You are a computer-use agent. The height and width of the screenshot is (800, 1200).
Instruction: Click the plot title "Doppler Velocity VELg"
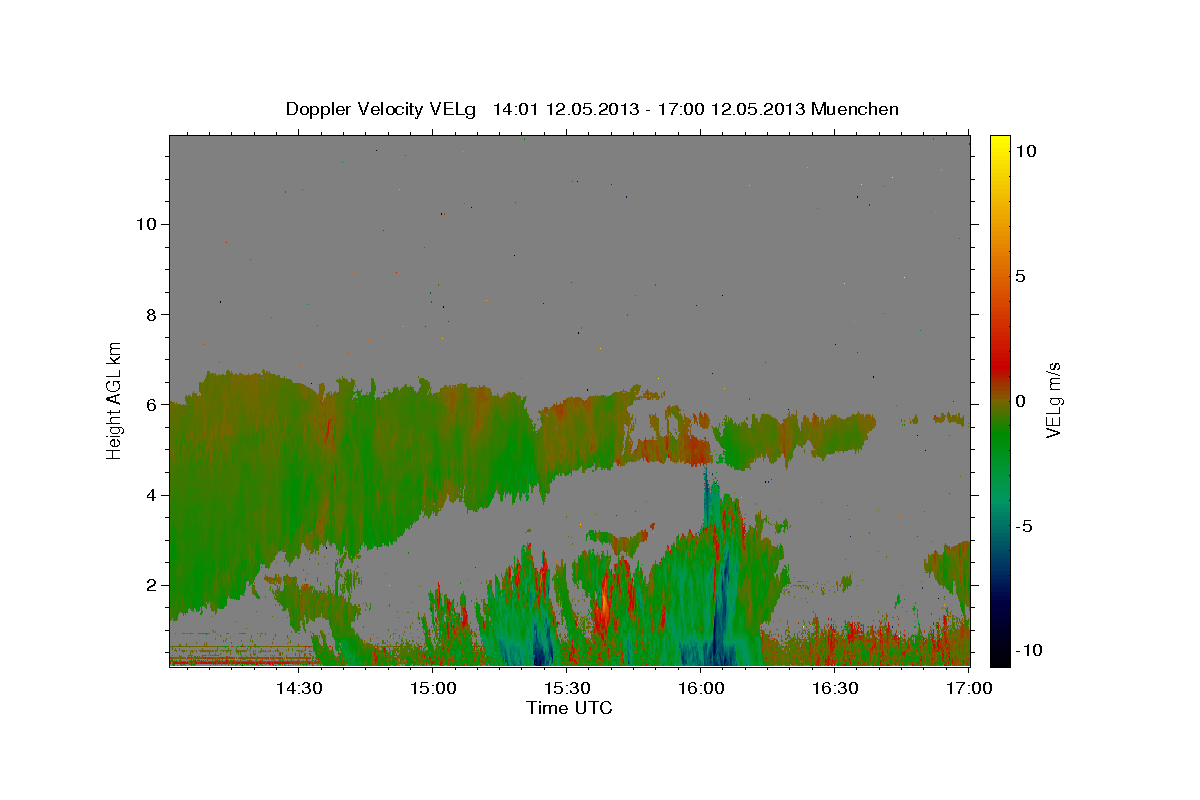tap(382, 109)
